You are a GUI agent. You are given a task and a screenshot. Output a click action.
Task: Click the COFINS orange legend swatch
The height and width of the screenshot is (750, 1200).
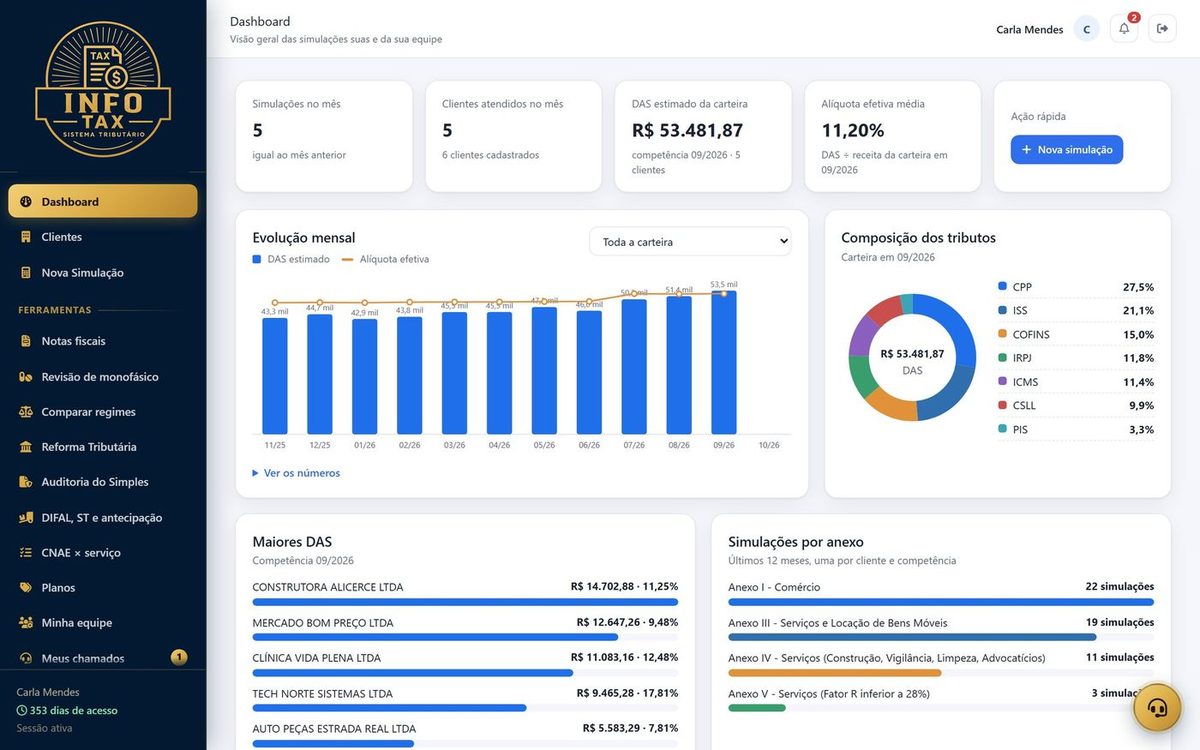point(1003,334)
